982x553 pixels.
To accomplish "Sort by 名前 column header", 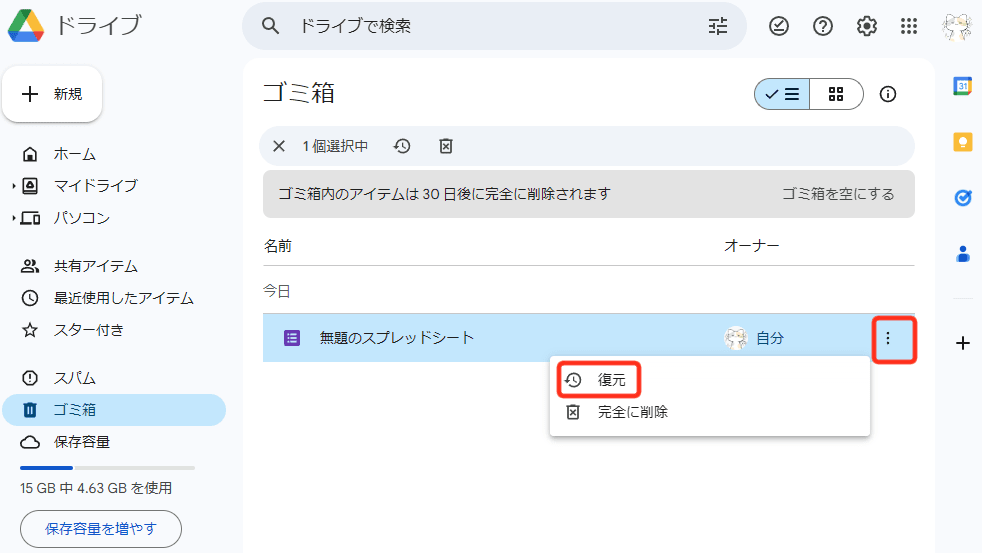I will tap(277, 246).
